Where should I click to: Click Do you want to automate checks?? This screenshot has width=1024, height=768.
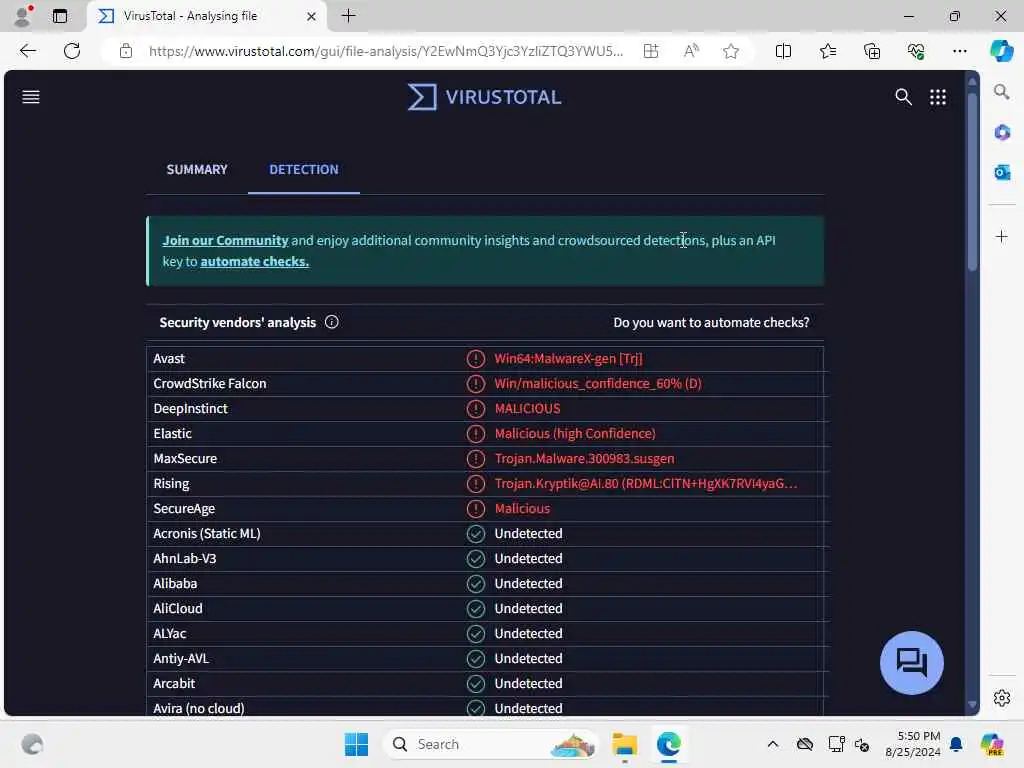[x=711, y=322]
